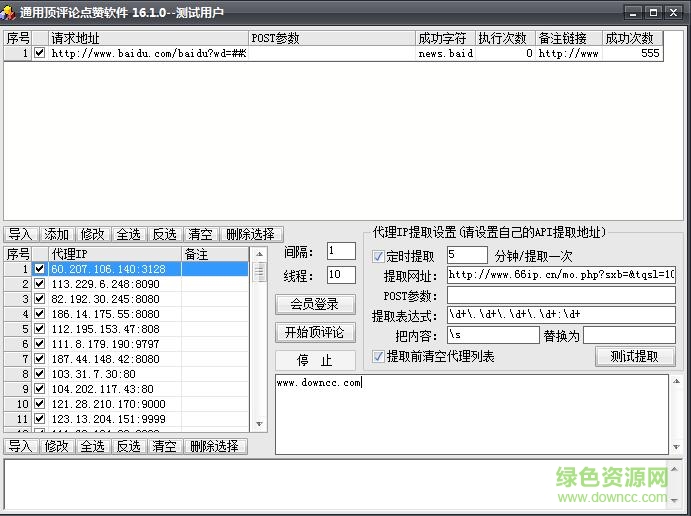This screenshot has width=691, height=516.
Task: Toggle the 提取前清空代理列表 checkbox
Action: tap(378, 357)
